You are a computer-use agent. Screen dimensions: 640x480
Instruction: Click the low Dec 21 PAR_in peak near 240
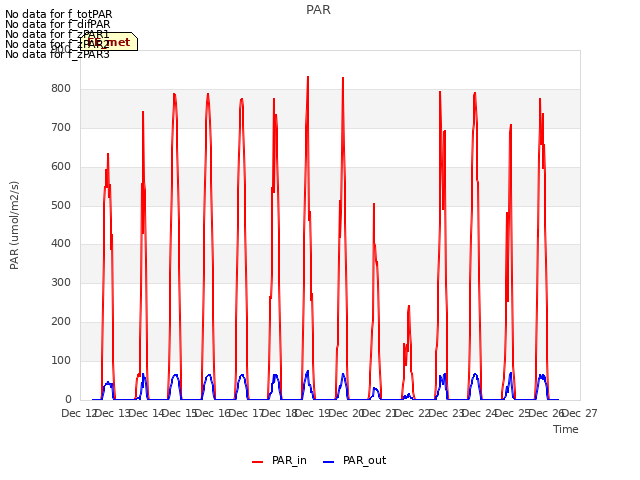[409, 306]
